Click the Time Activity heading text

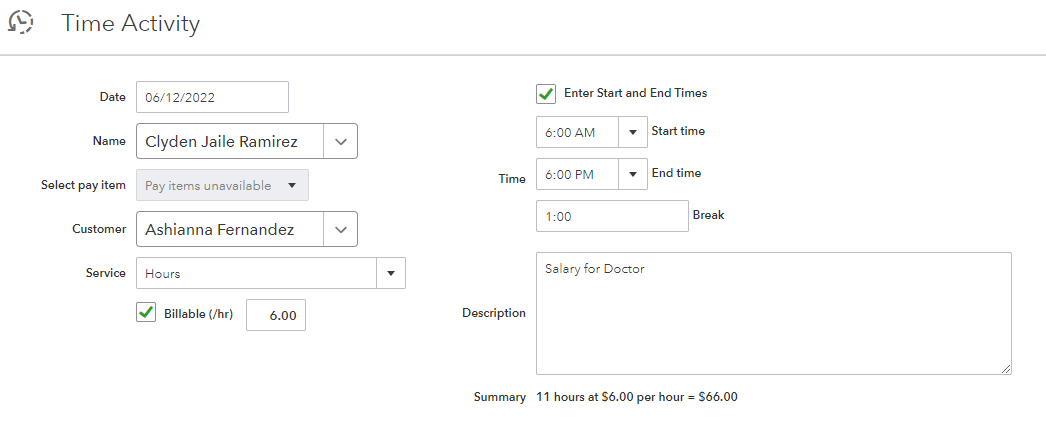tap(131, 23)
